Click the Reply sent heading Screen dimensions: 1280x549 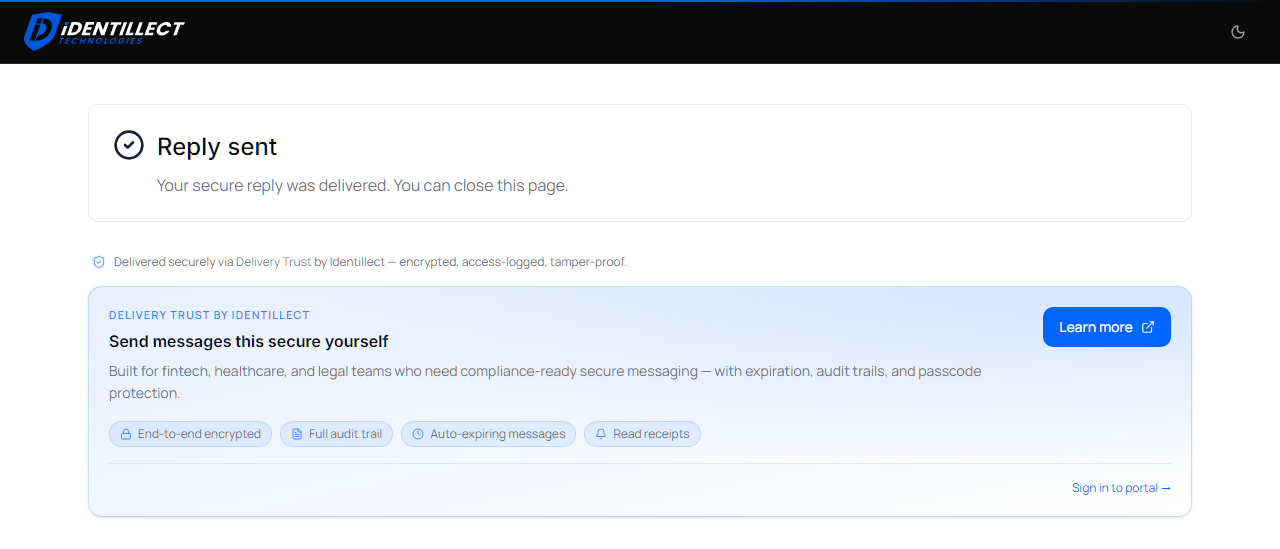217,146
